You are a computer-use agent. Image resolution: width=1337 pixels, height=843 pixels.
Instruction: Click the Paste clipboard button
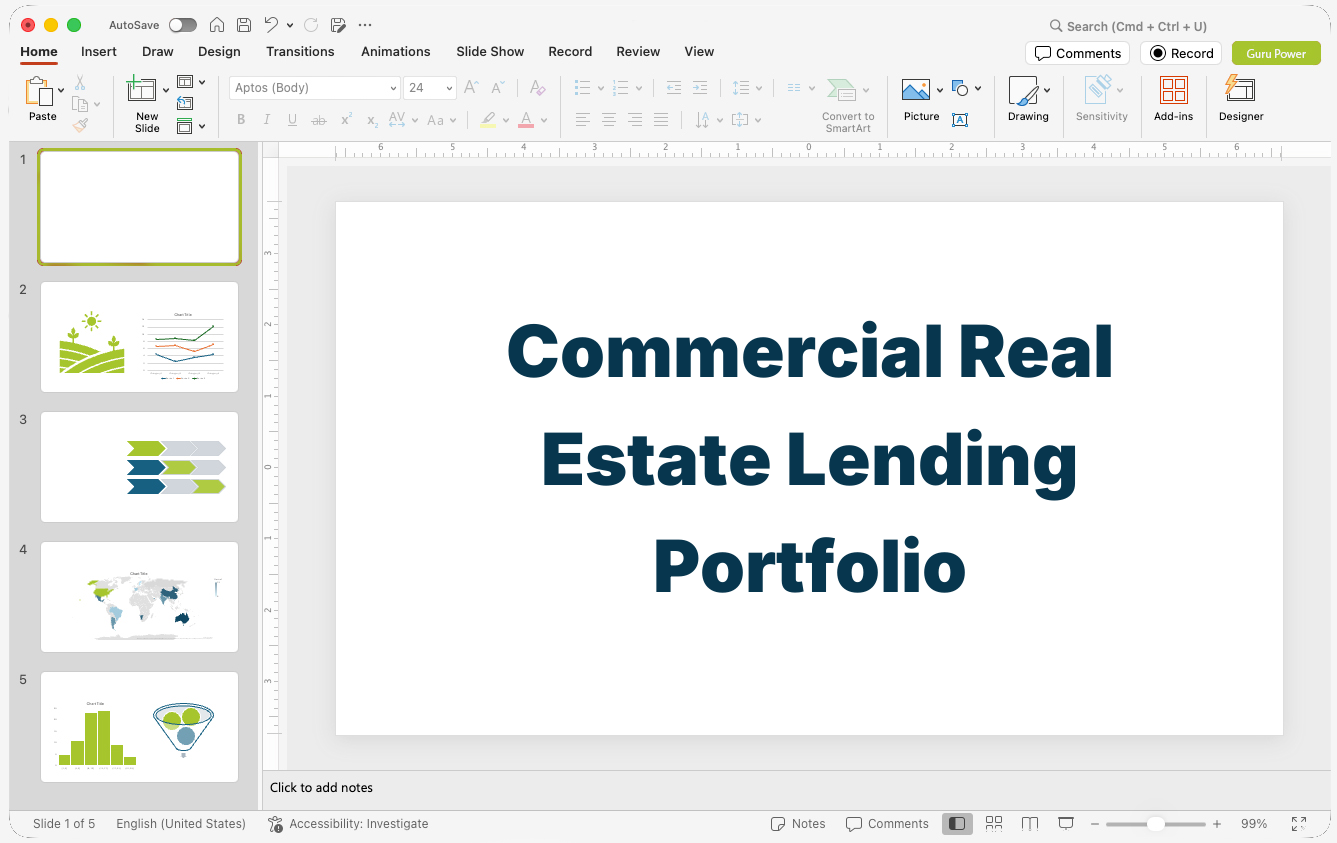41,98
